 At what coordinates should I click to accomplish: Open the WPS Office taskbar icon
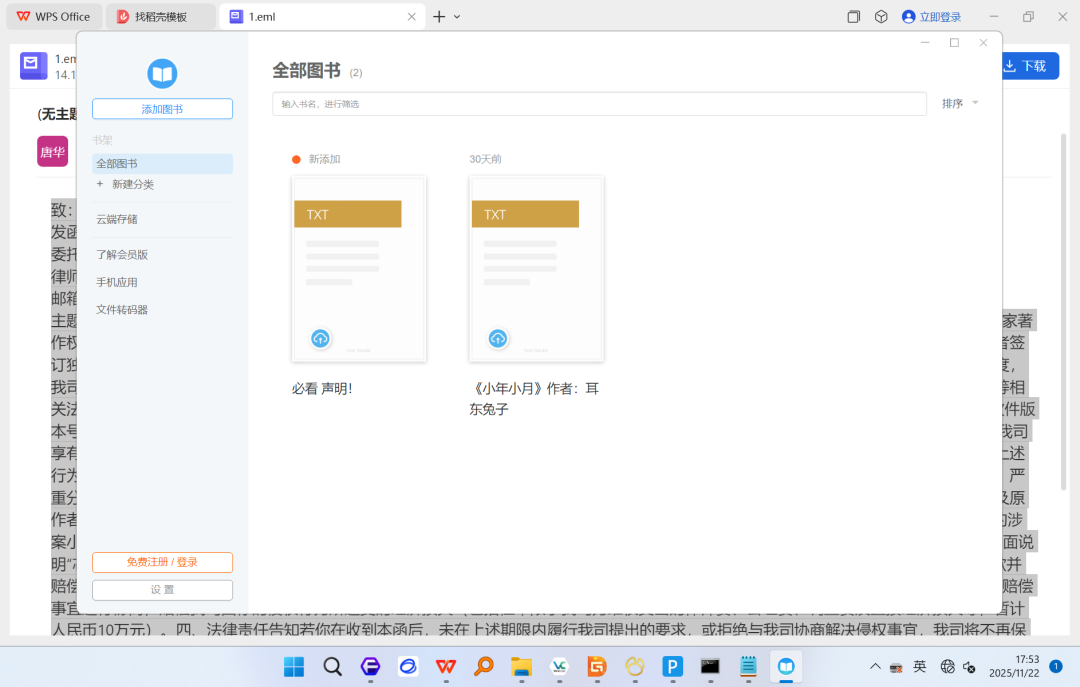[x=446, y=666]
